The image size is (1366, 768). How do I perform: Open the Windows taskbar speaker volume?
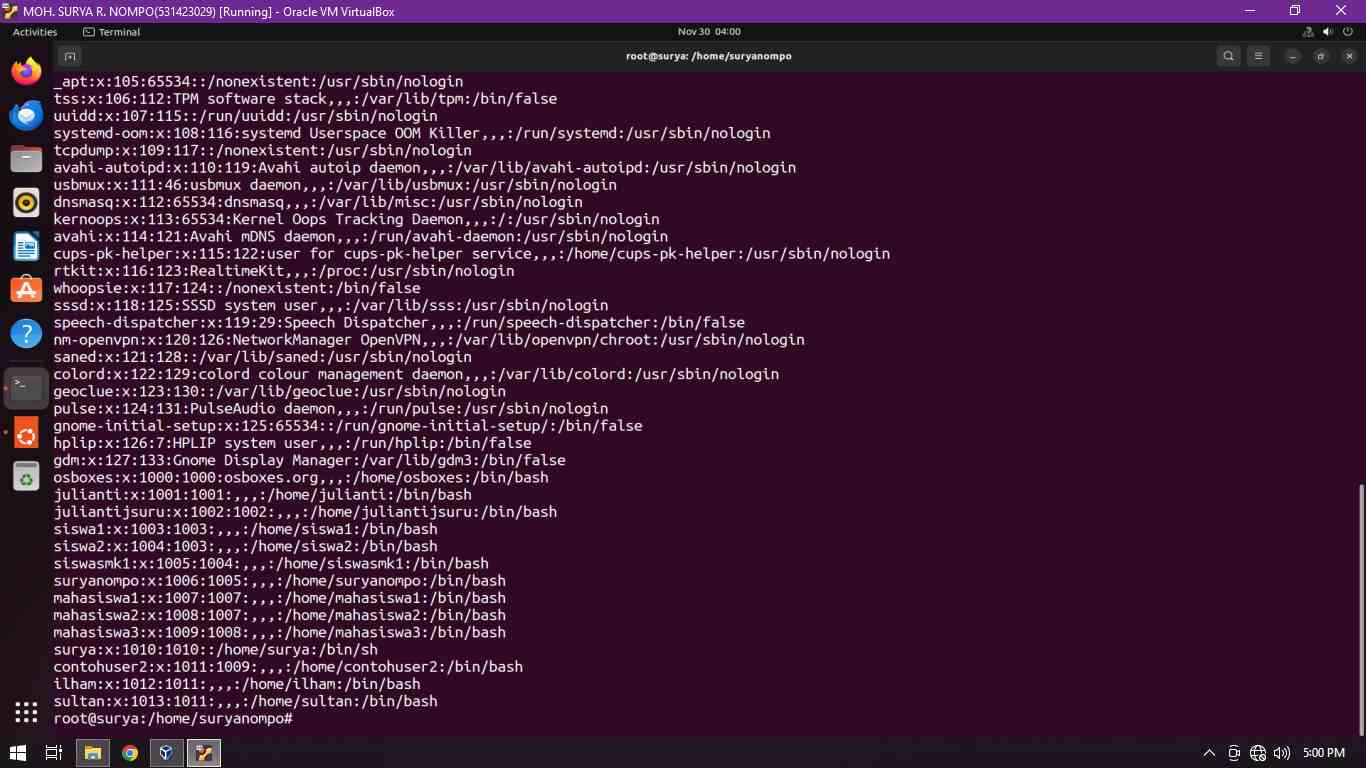tap(1282, 753)
